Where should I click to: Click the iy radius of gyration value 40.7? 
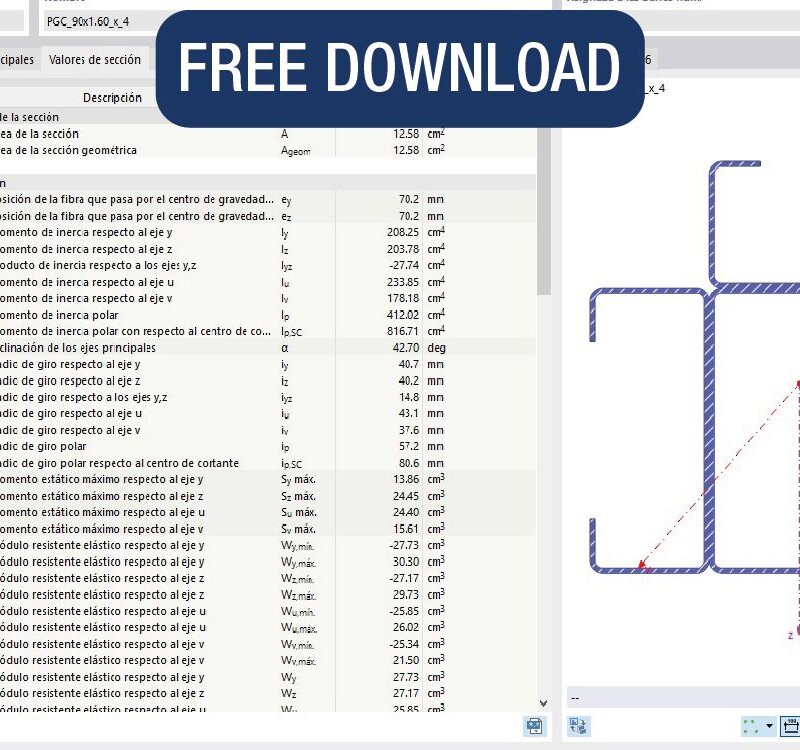coord(409,364)
